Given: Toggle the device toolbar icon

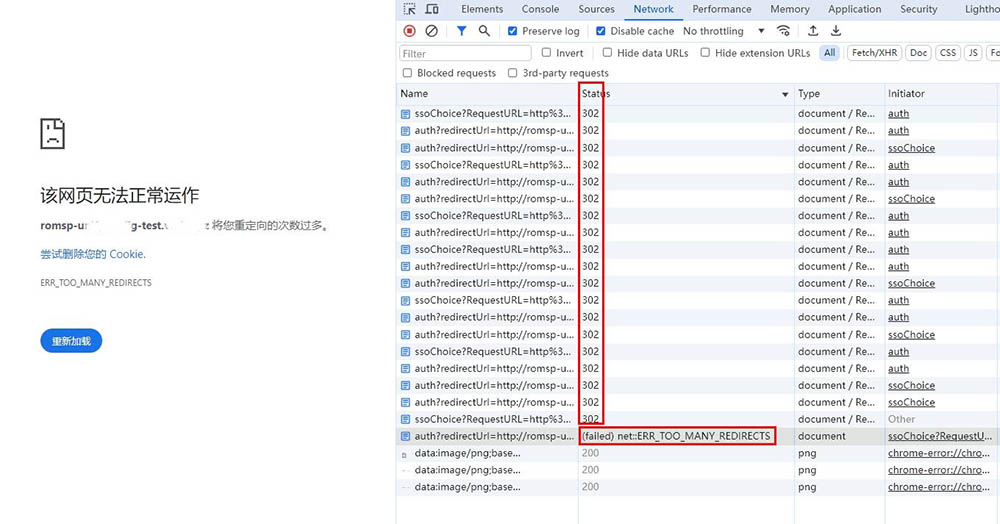Looking at the screenshot, I should (432, 9).
